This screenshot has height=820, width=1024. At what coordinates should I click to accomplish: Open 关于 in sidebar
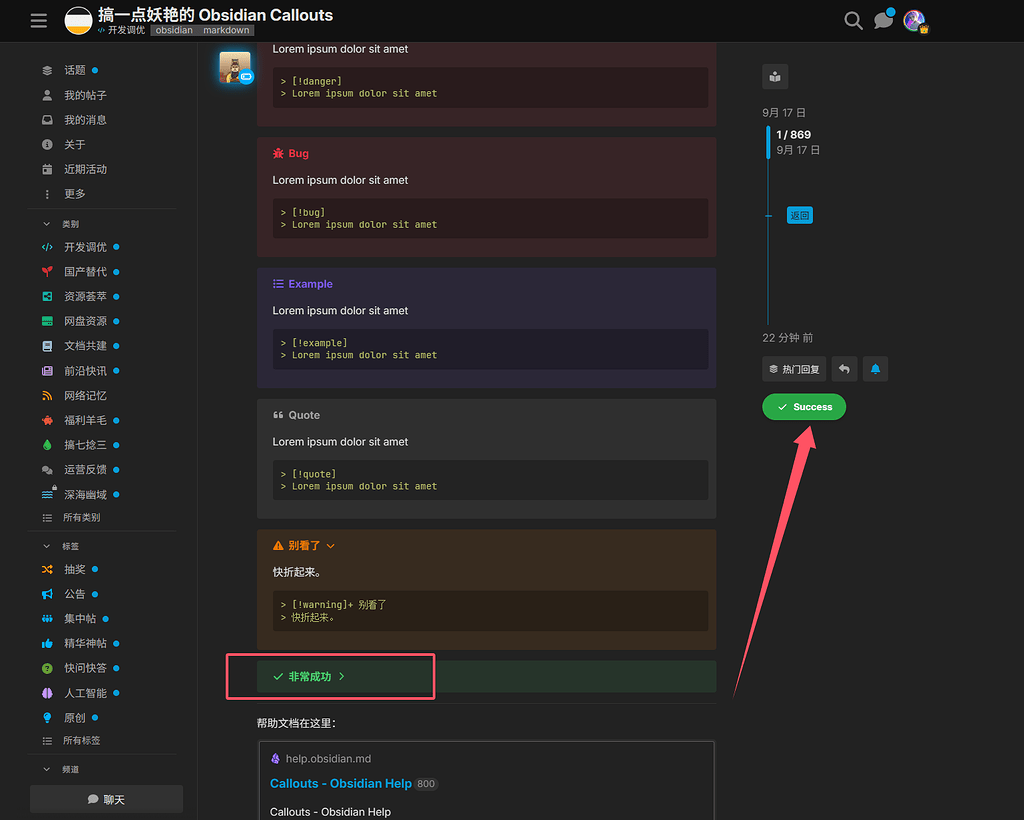pos(74,145)
